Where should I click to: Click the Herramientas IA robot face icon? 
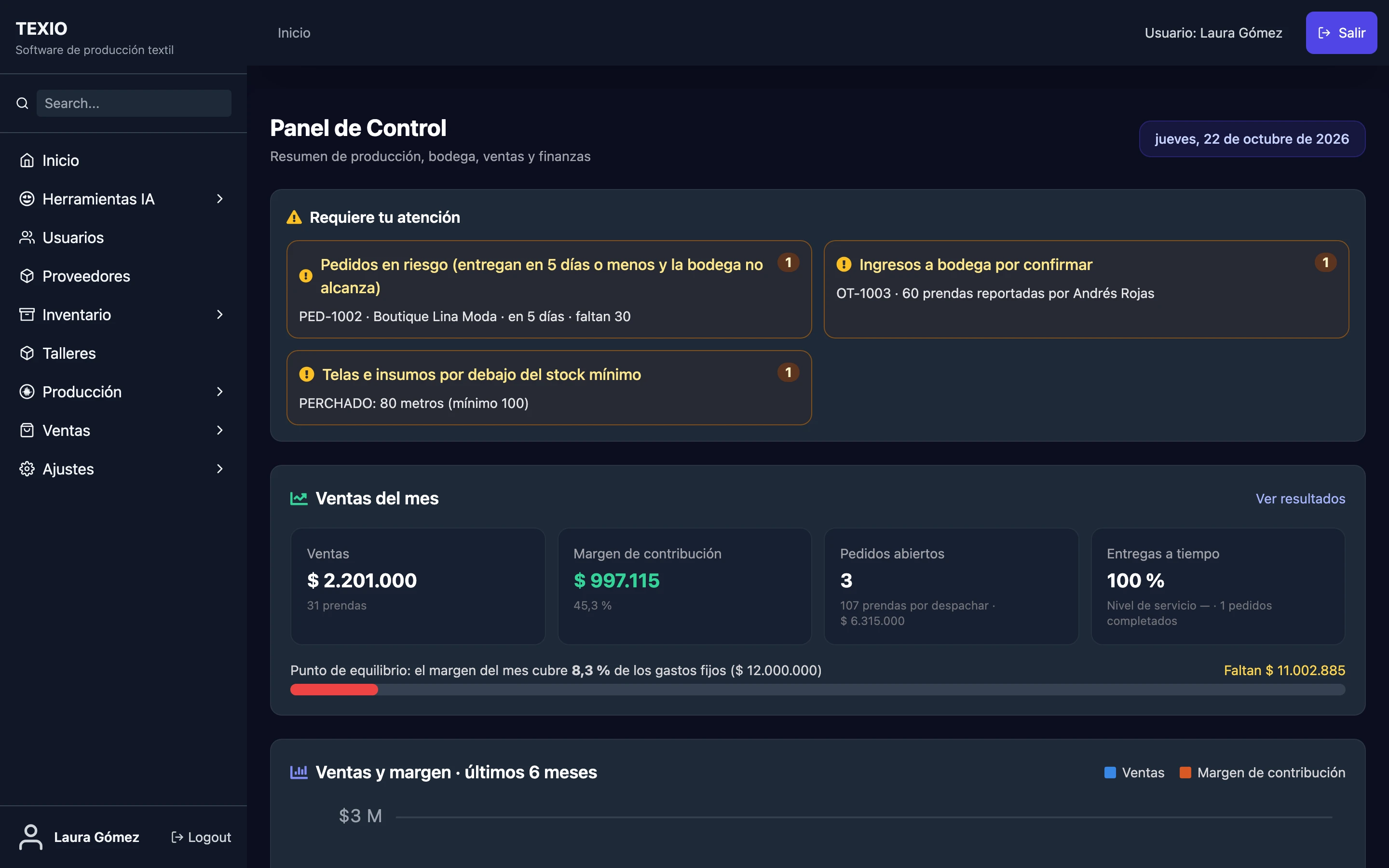27,199
